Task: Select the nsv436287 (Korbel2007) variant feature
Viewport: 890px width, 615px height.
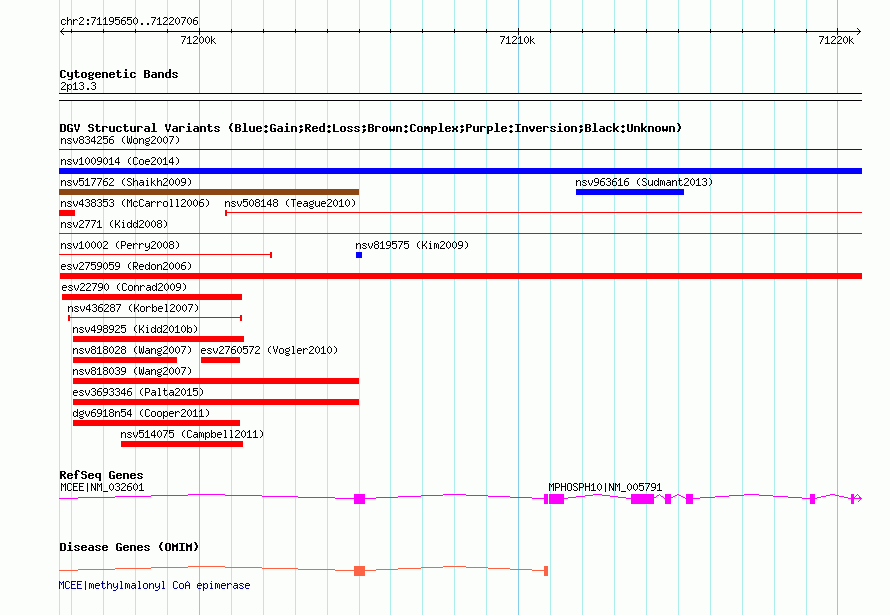Action: coord(155,318)
